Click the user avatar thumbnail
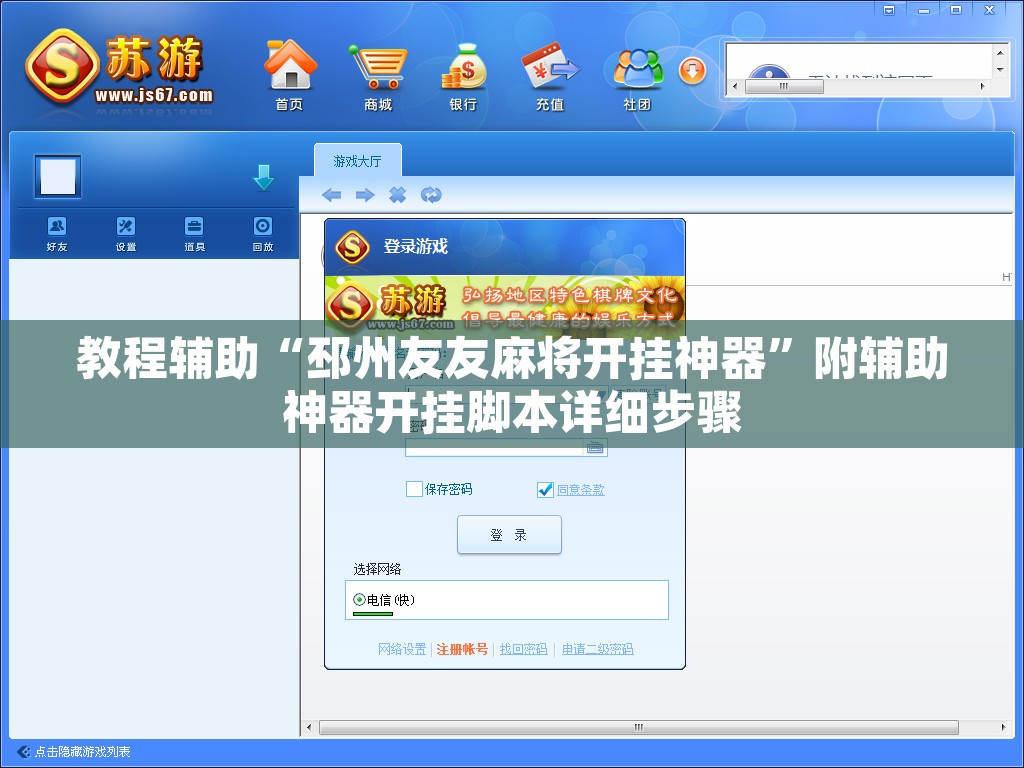This screenshot has width=1024, height=768. (x=58, y=176)
